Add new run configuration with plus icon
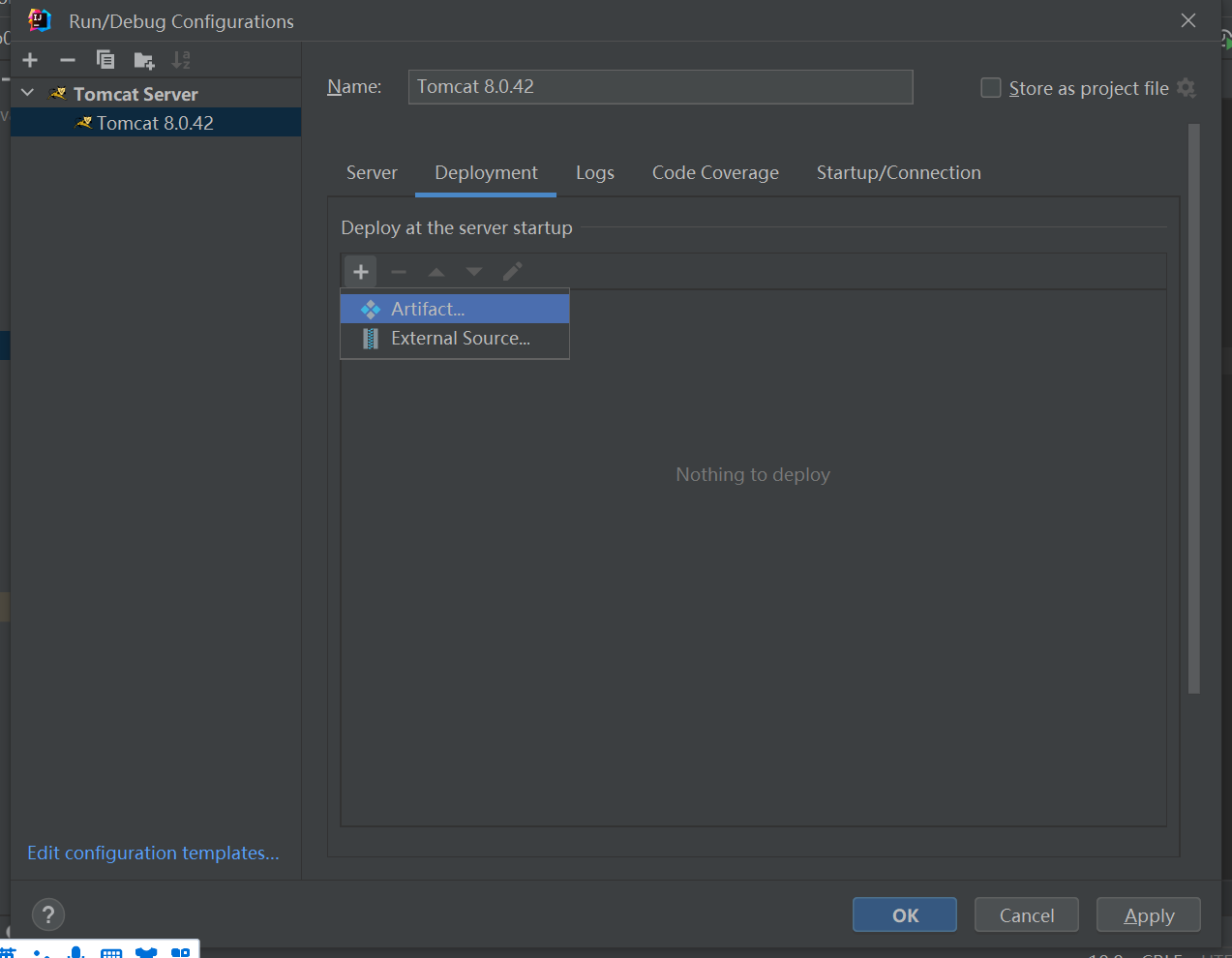 click(x=30, y=60)
